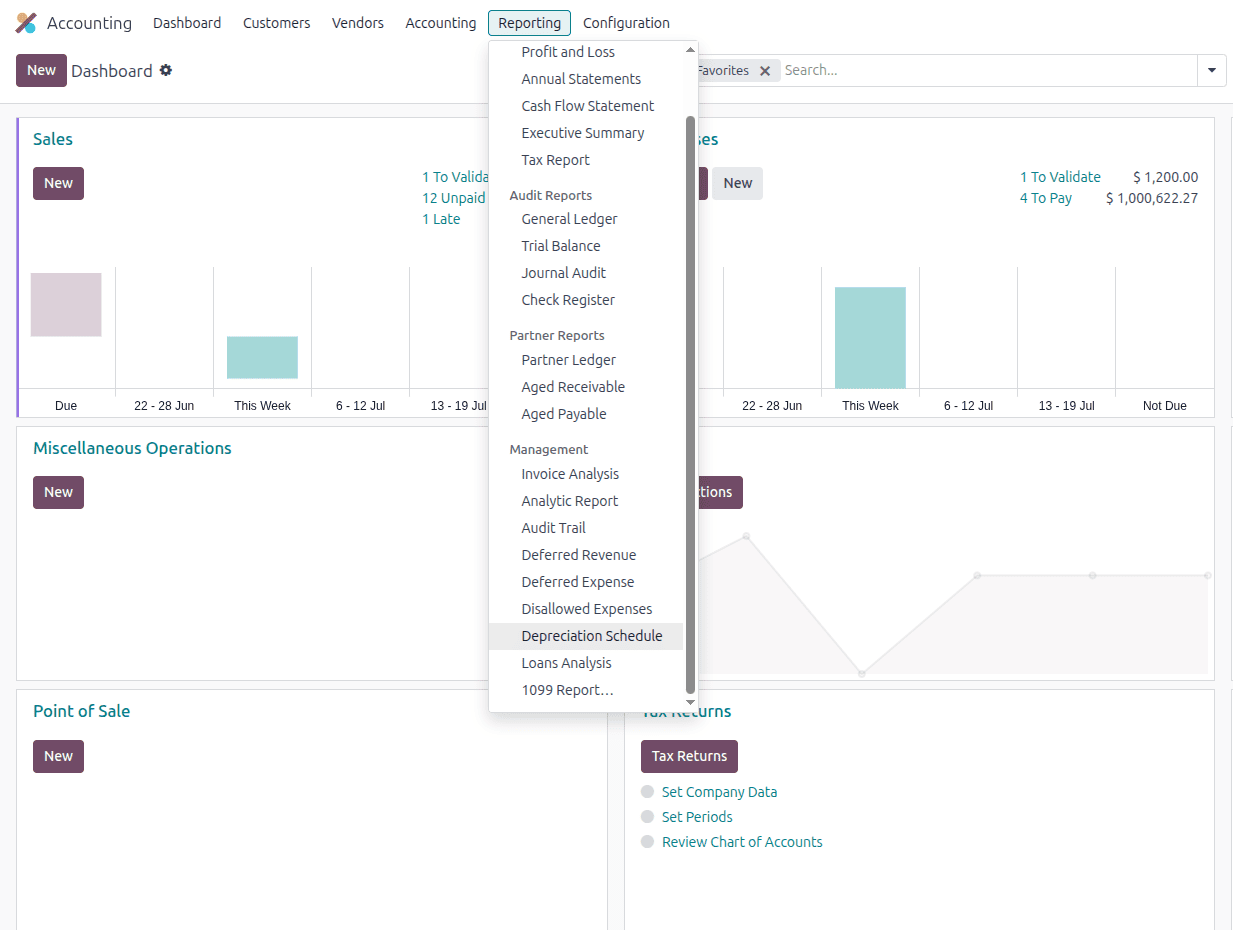View the 4 To Pay vendor bills
Image resolution: width=1233 pixels, height=930 pixels.
click(x=1045, y=197)
